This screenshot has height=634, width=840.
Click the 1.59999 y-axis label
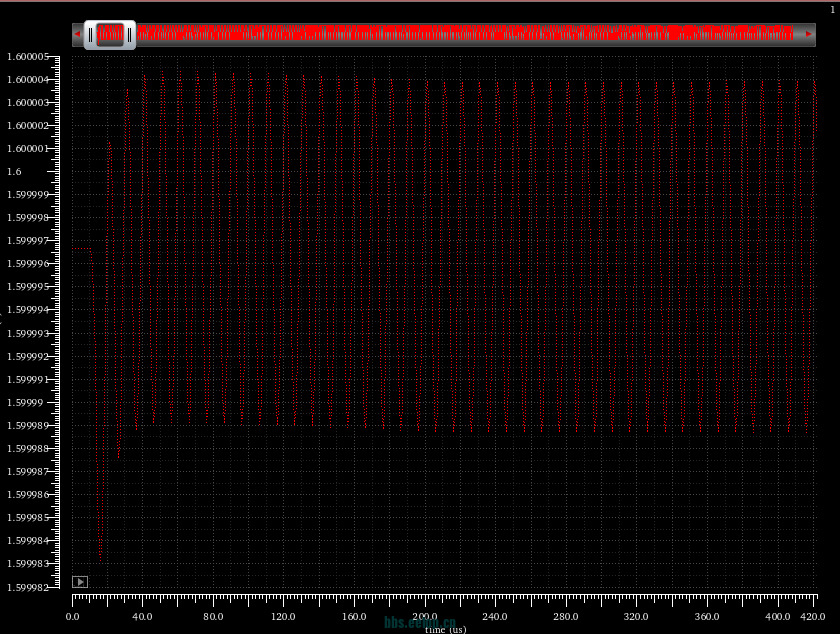pyautogui.click(x=25, y=403)
